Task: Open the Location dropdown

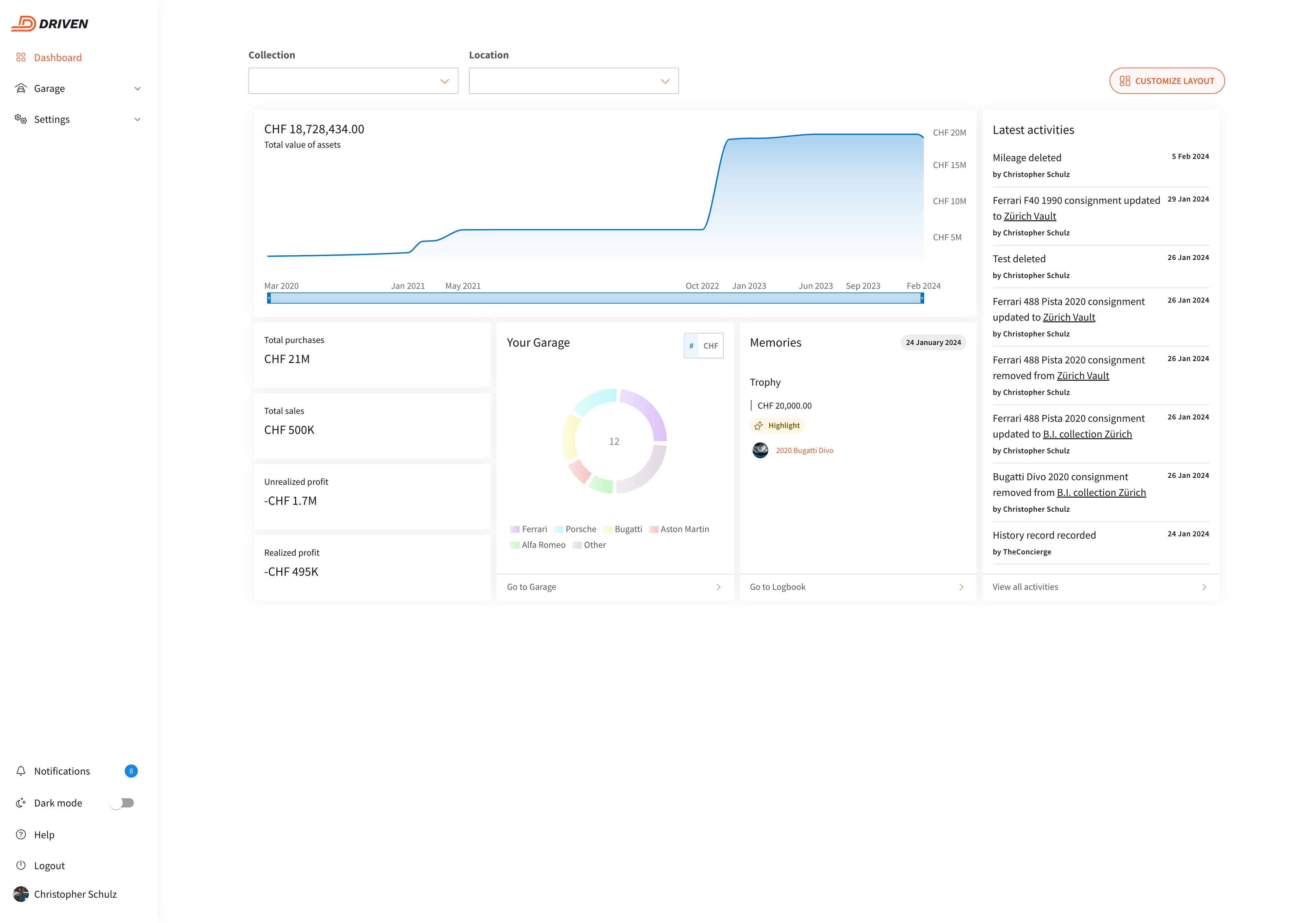Action: coord(573,81)
